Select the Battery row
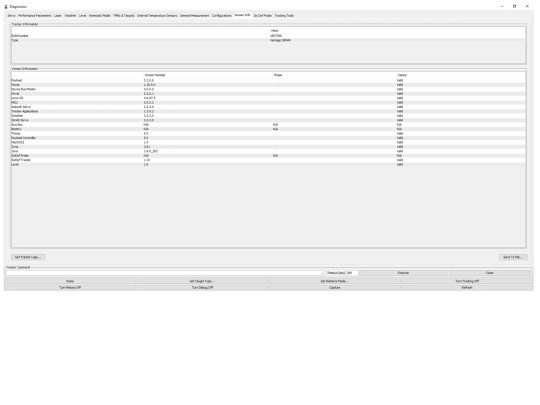Viewport: 540px width, 405px height. (x=268, y=129)
